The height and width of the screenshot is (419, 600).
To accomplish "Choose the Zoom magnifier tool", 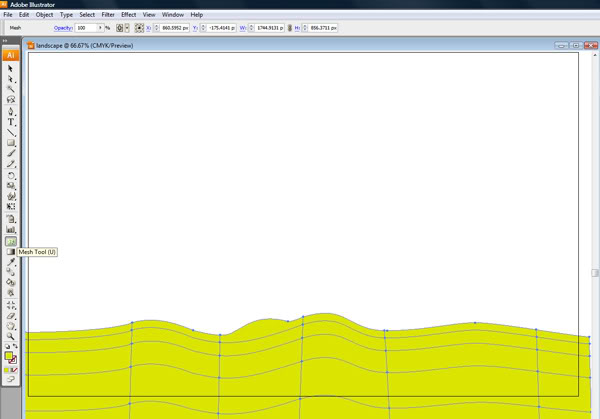I will (x=10, y=336).
